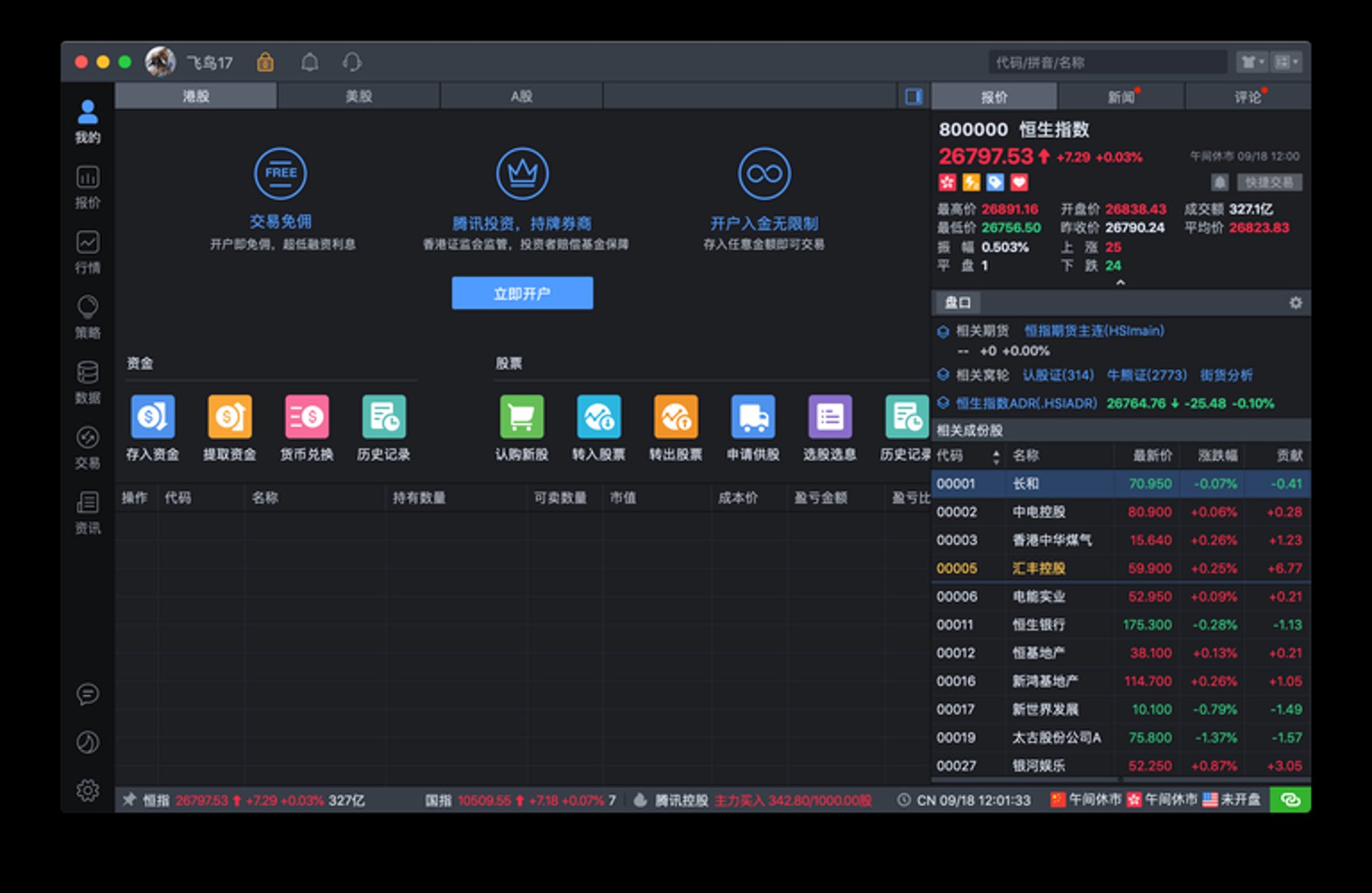Select the 00005 汇丰控股 row
This screenshot has height=893, width=1372.
point(1120,569)
